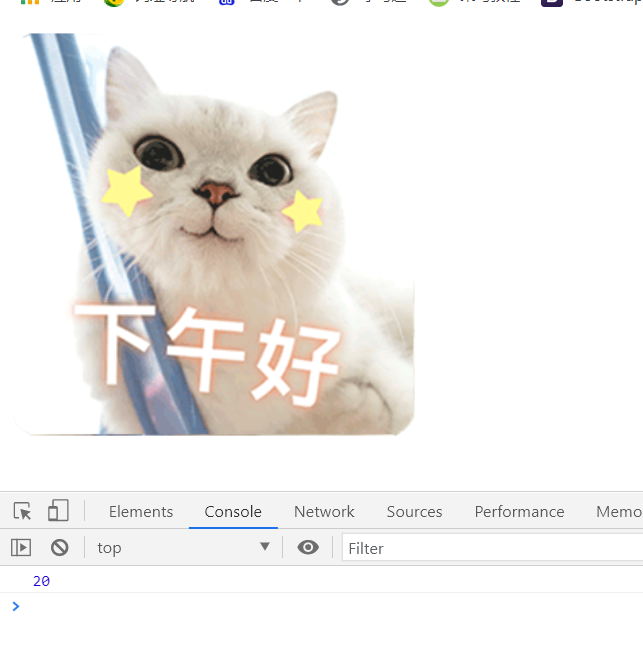Click the white cat image

(x=214, y=234)
